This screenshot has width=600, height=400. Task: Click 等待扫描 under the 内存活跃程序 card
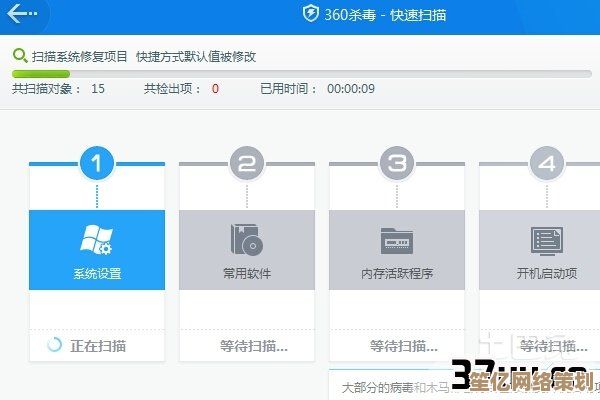pyautogui.click(x=403, y=346)
